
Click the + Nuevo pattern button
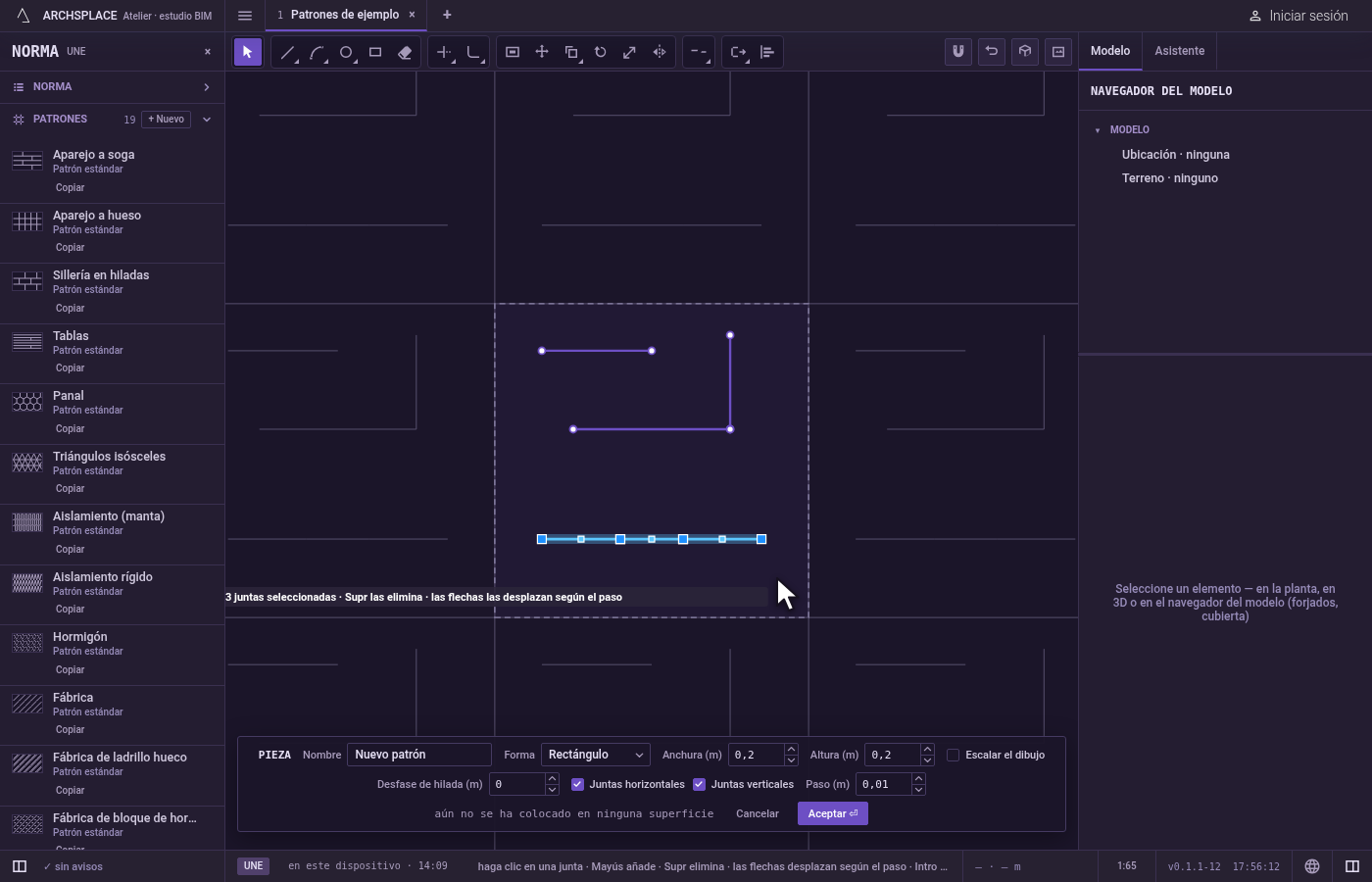pos(167,120)
